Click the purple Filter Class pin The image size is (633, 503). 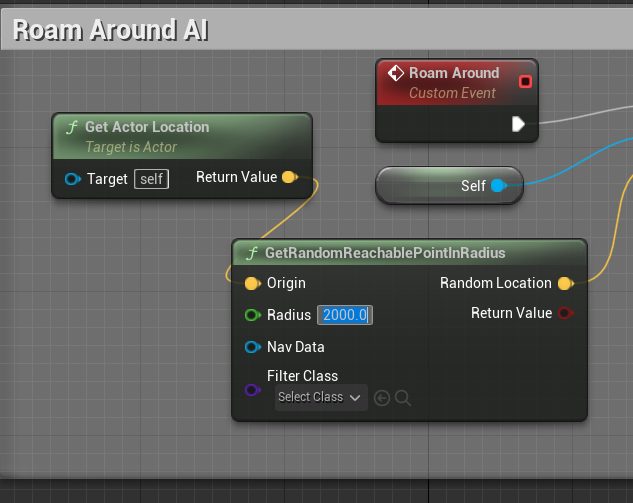click(252, 388)
